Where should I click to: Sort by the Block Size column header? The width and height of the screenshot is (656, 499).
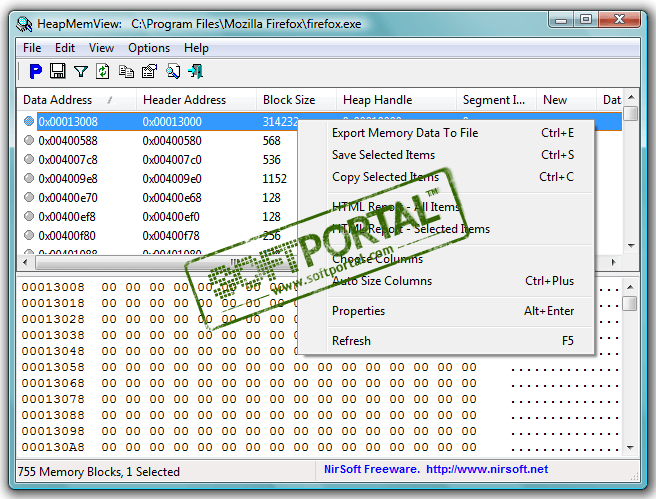coord(296,100)
